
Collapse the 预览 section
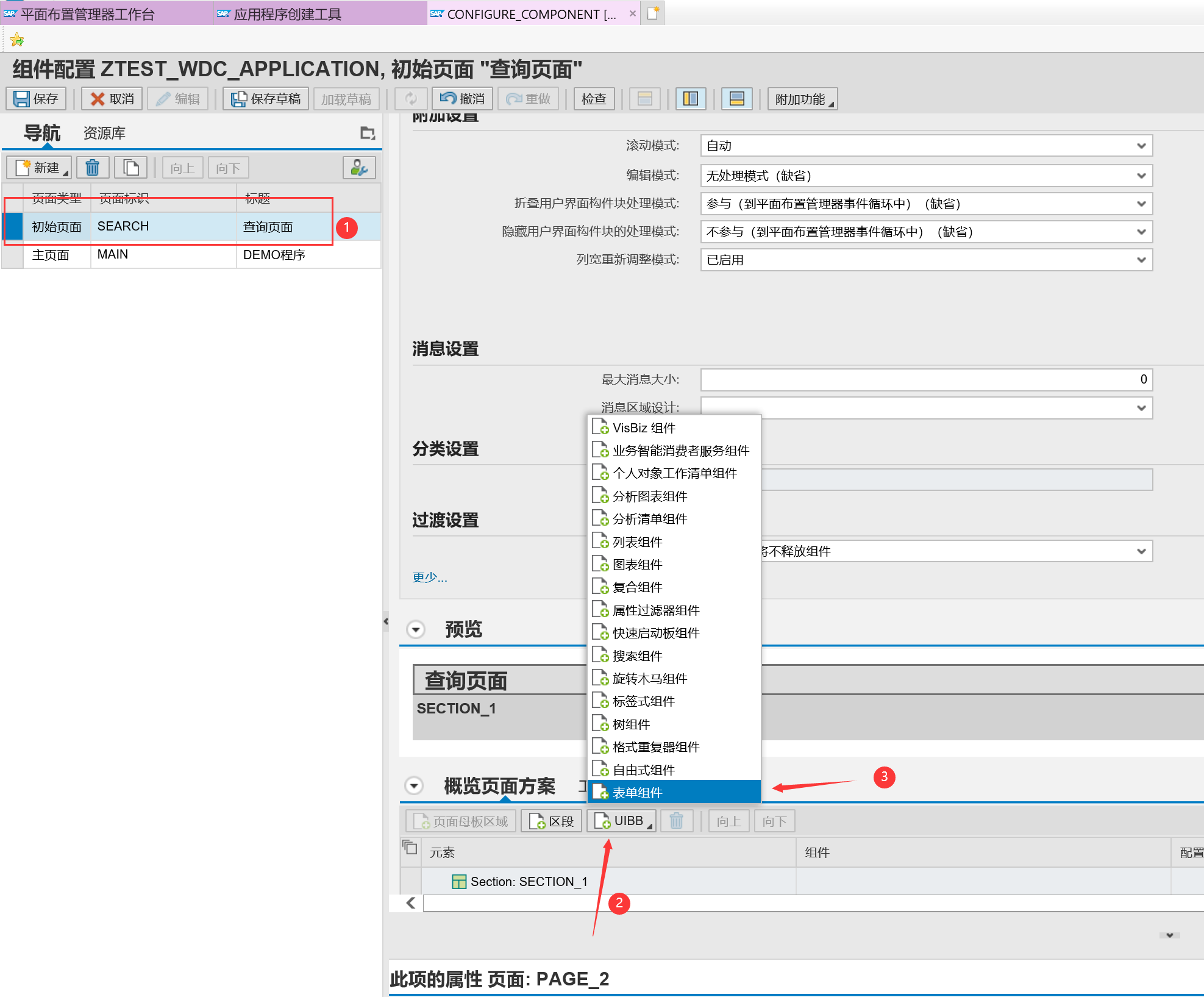(x=416, y=629)
